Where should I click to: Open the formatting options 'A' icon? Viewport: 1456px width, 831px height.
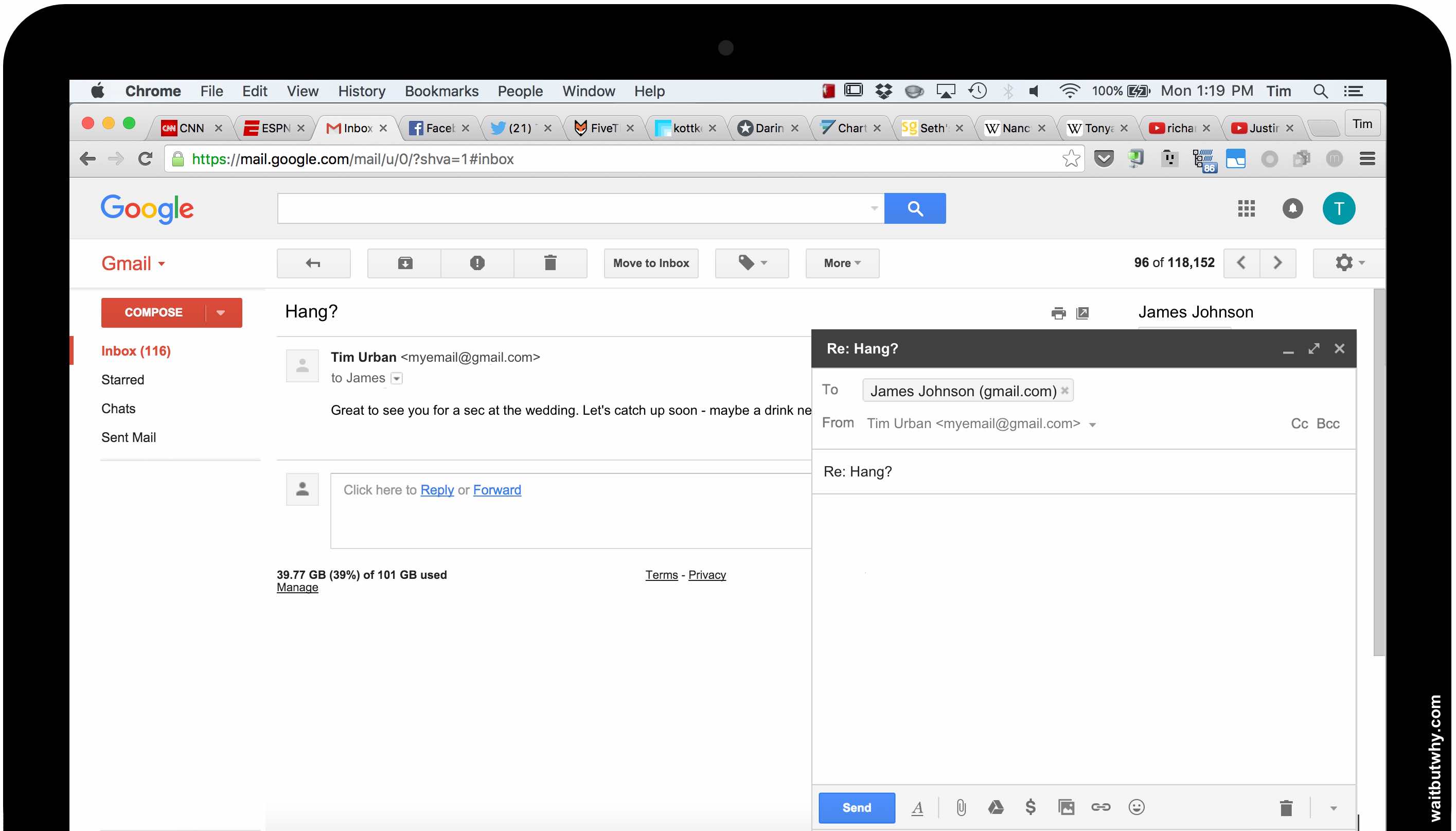point(917,808)
